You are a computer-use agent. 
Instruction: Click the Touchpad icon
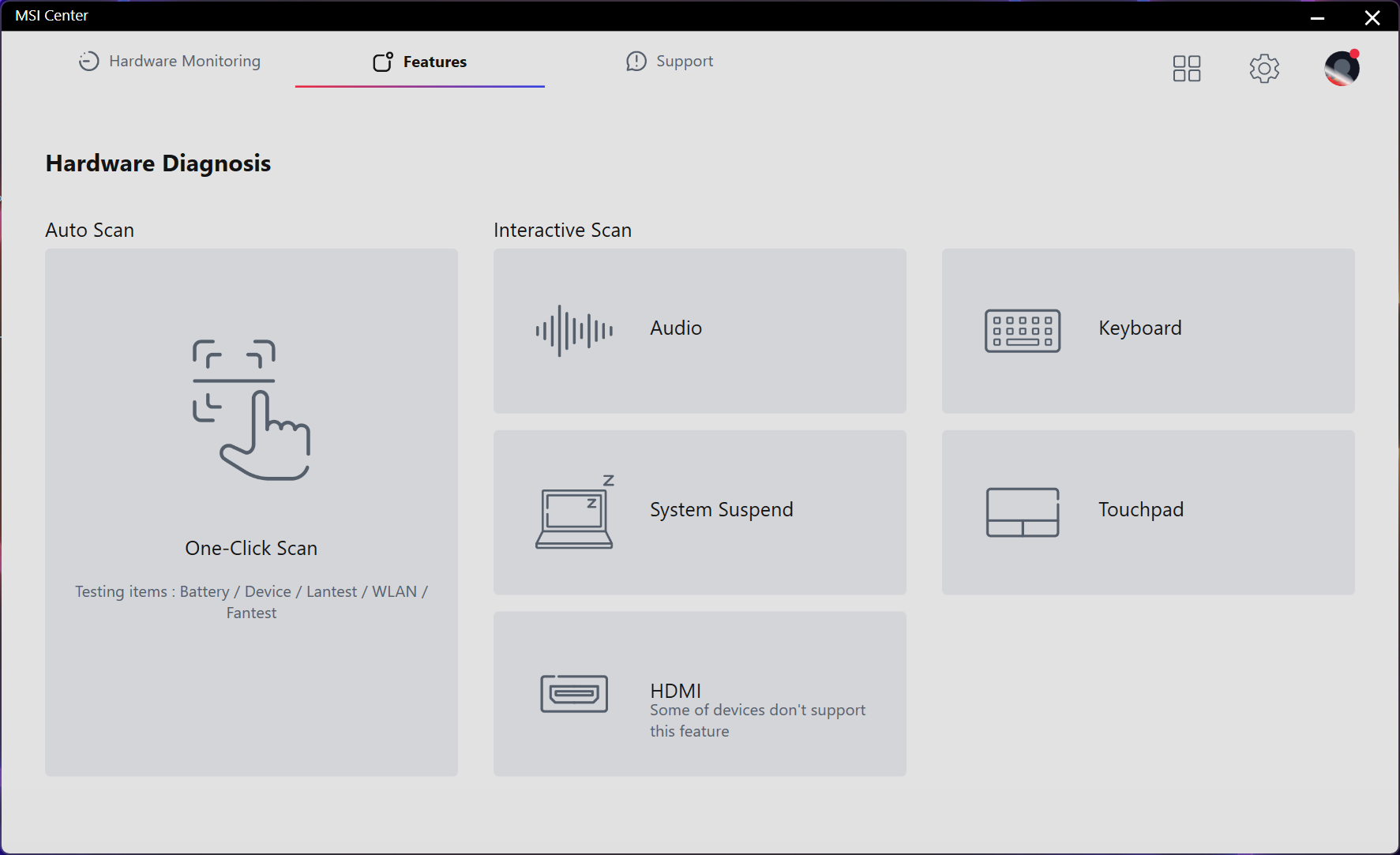(x=1023, y=512)
